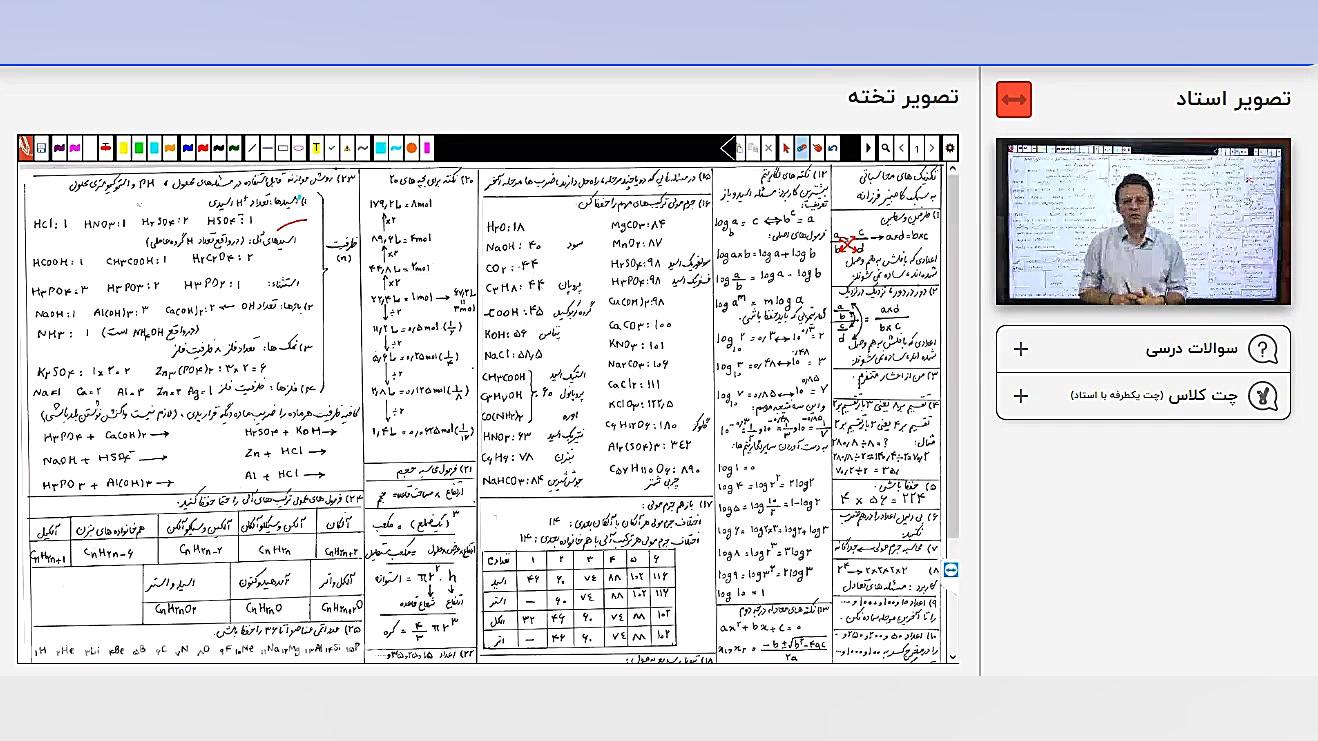1318x741 pixels.
Task: Click the copy pages icon
Action: [x=753, y=148]
